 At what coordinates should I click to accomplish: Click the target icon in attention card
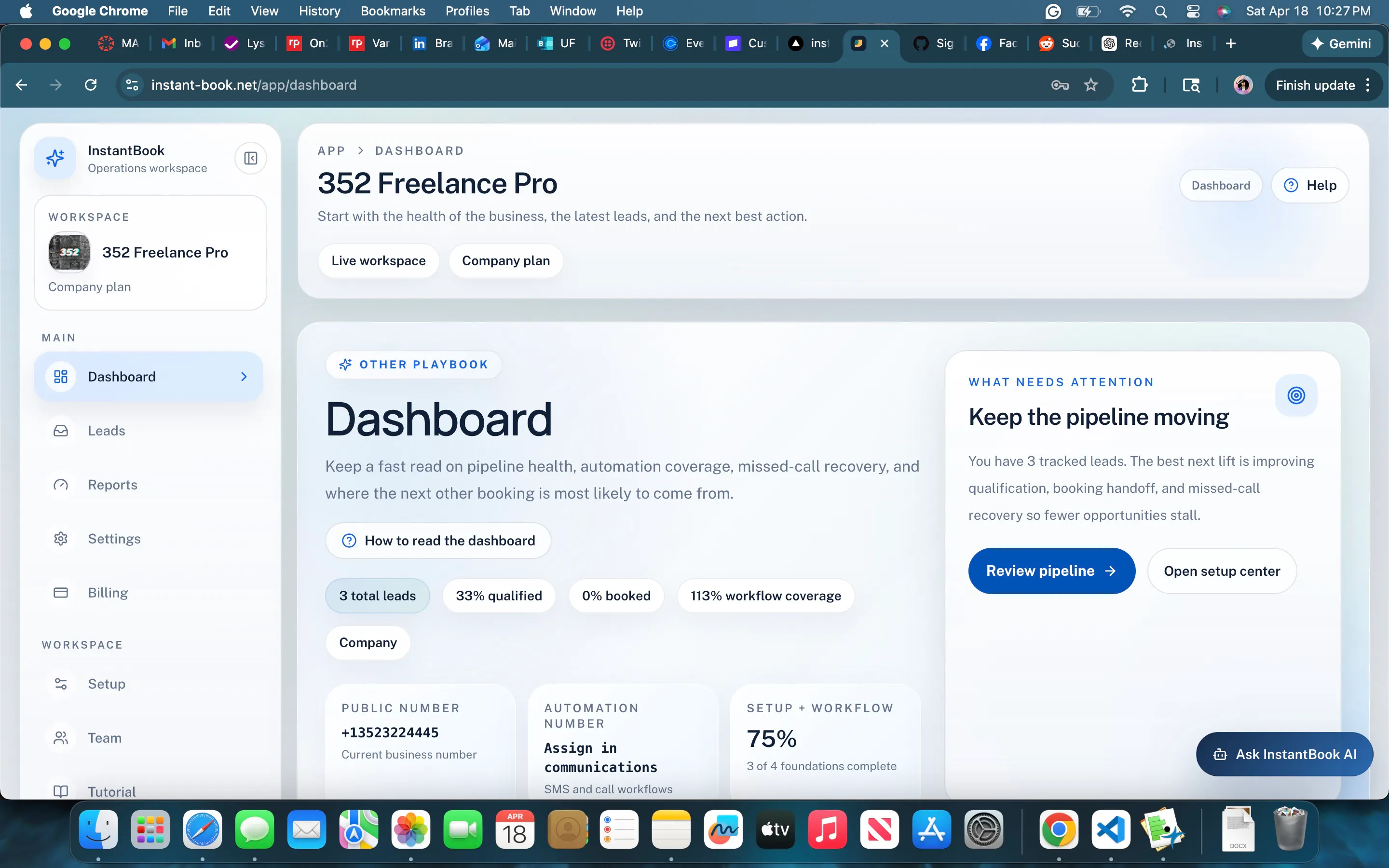pos(1296,395)
